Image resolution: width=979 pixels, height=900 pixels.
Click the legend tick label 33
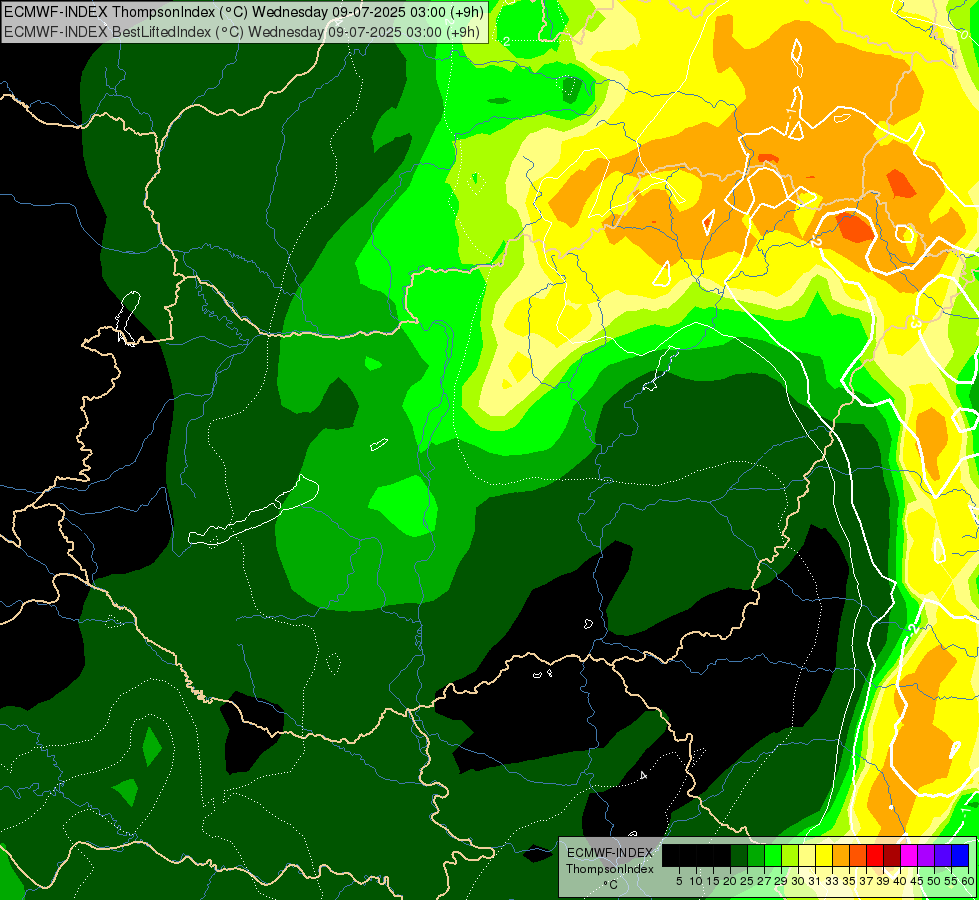point(832,881)
